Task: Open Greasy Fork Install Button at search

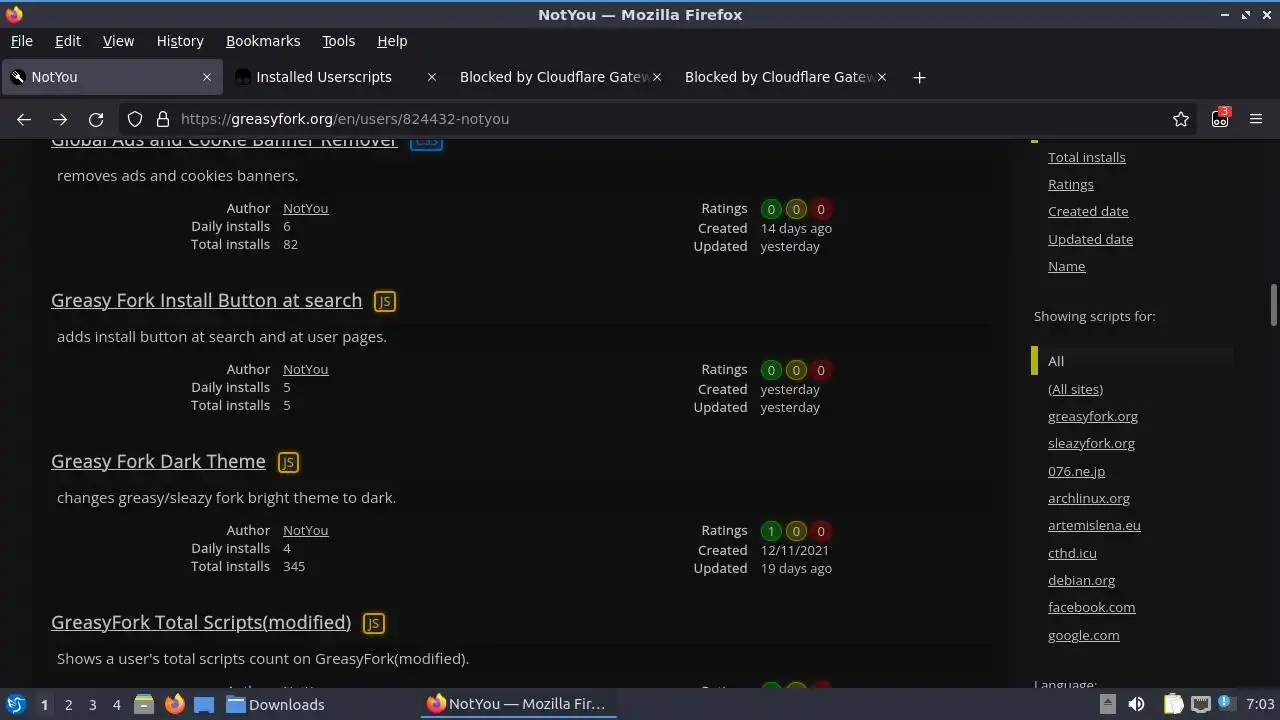Action: click(x=206, y=301)
